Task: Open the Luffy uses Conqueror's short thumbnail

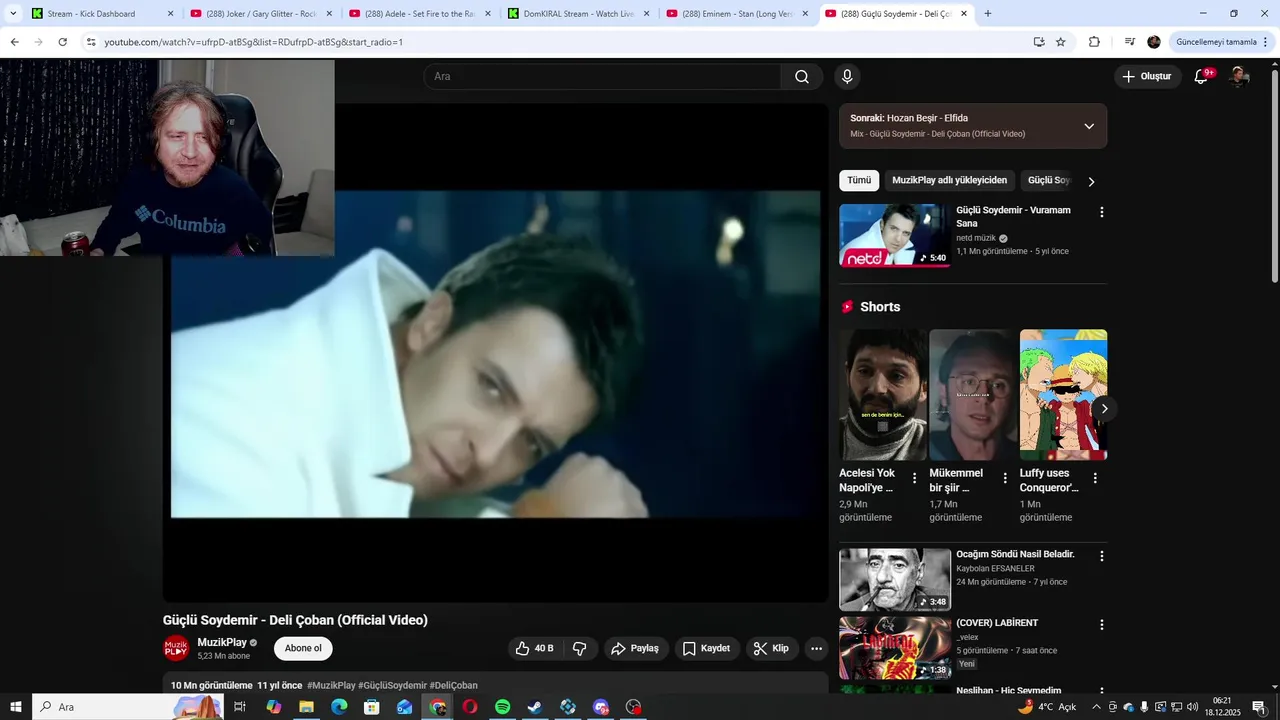Action: tap(1063, 394)
